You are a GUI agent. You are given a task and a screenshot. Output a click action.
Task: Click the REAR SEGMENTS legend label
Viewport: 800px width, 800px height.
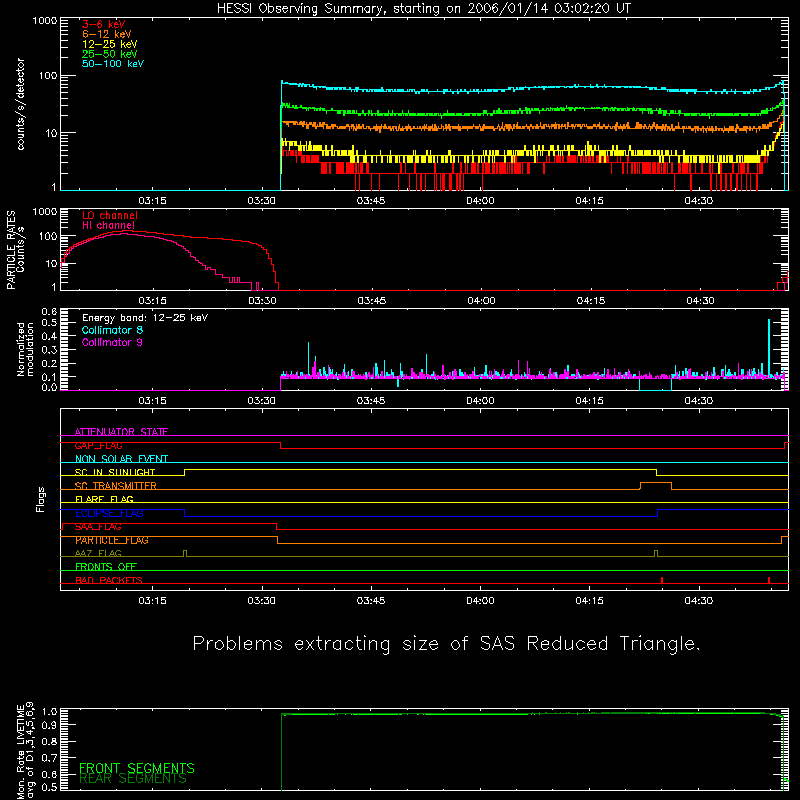pyautogui.click(x=133, y=779)
